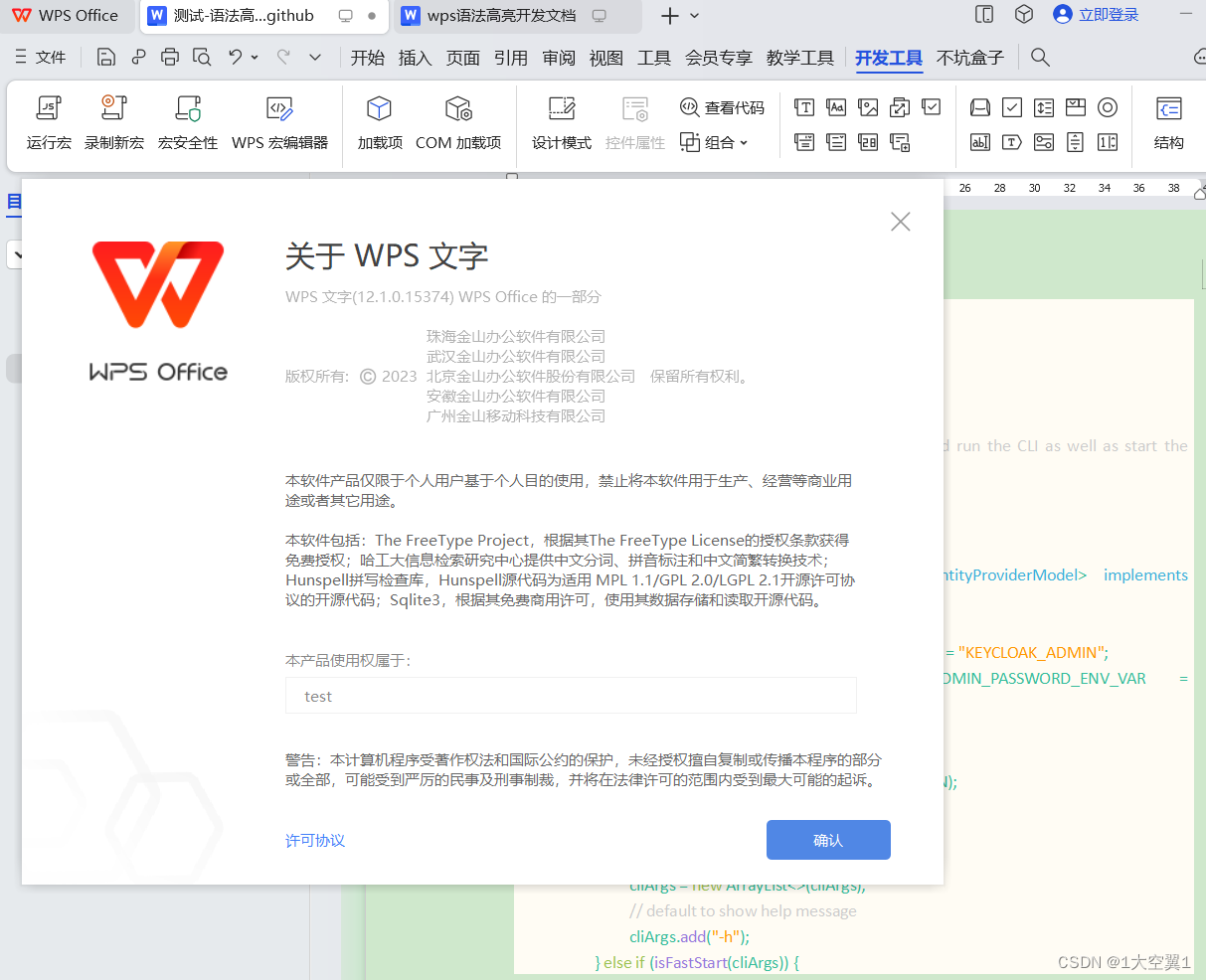
Task: Switch to the 插入 tab
Action: pos(416,58)
